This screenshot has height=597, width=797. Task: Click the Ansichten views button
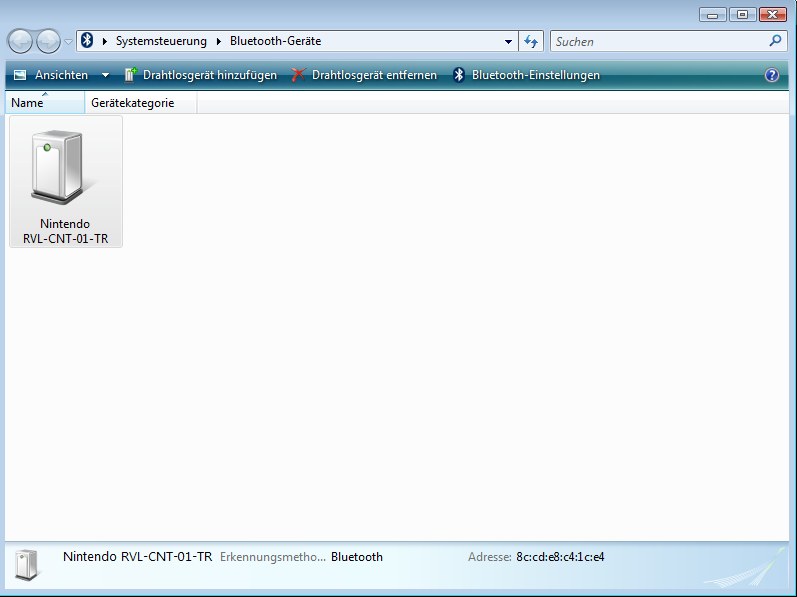tap(50, 75)
